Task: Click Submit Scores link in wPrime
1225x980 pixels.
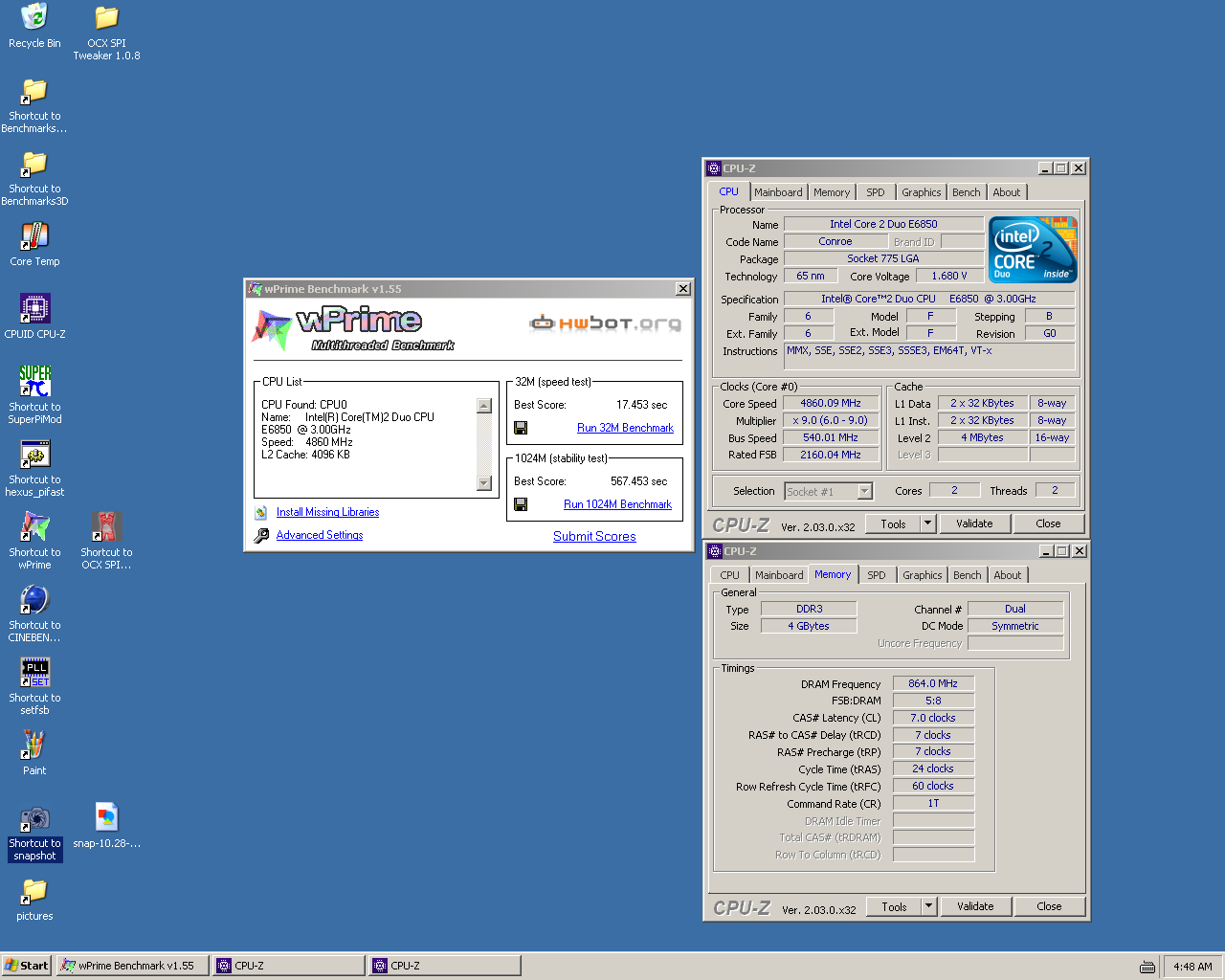Action: coord(594,536)
